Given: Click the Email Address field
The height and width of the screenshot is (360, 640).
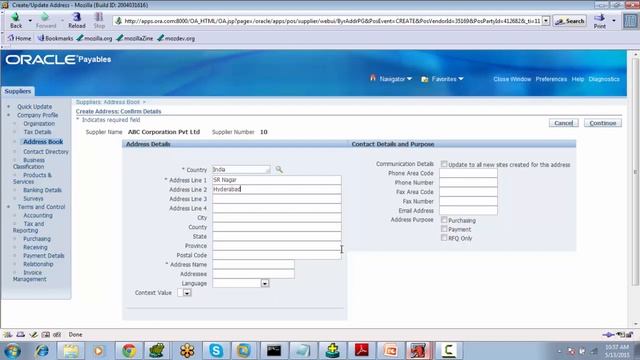Looking at the screenshot, I should click(x=468, y=211).
